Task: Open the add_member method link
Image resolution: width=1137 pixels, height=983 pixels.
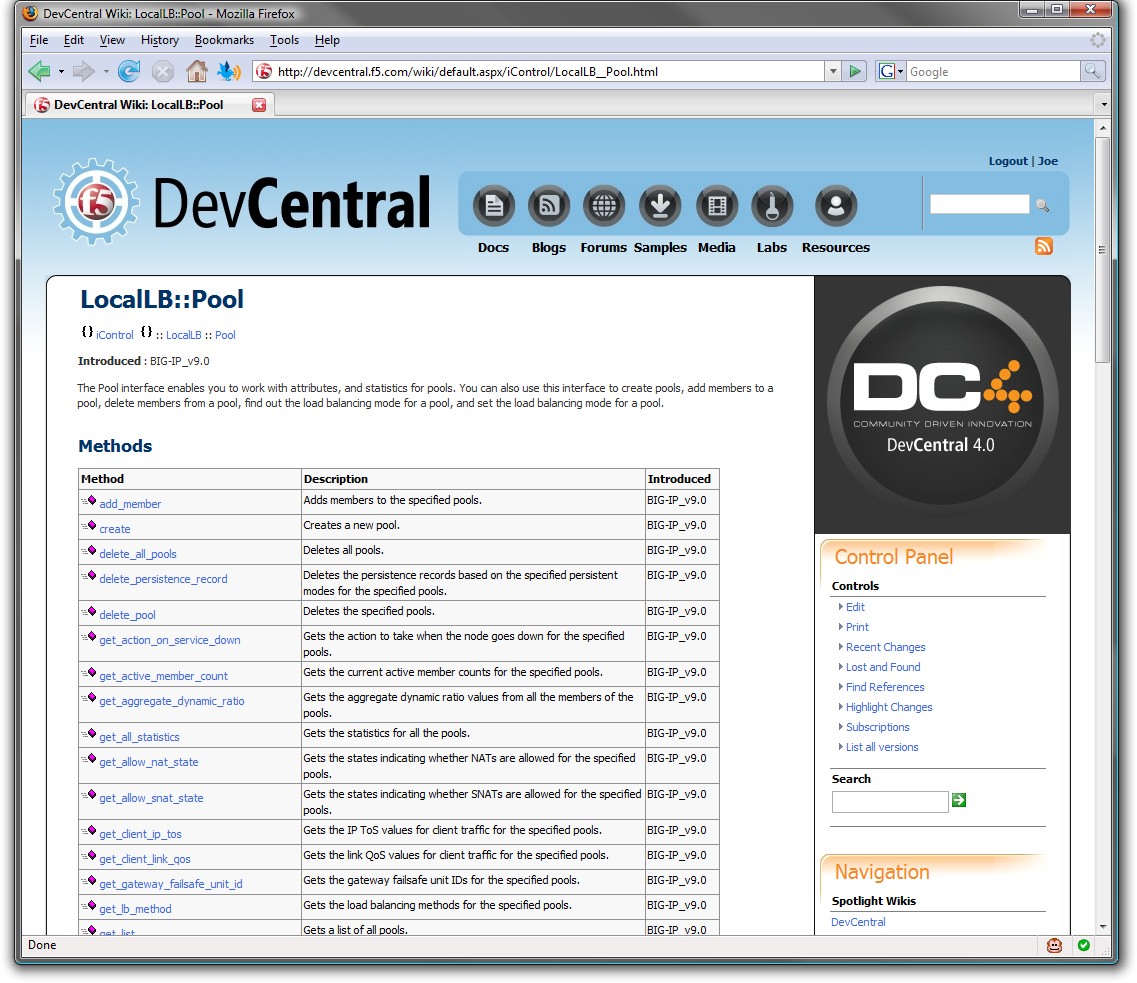Action: pos(130,504)
